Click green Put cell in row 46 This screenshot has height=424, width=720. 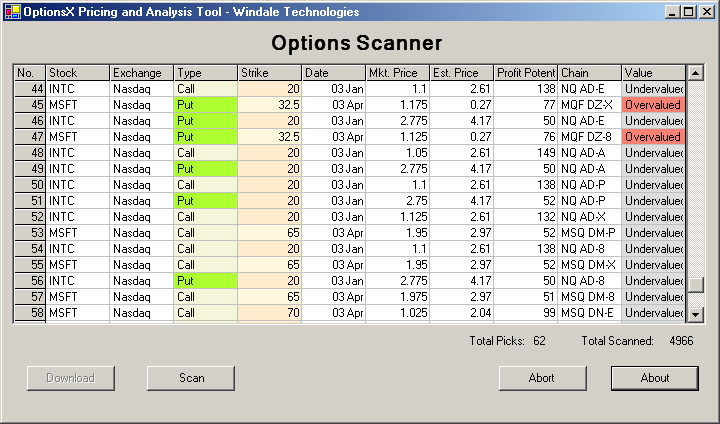pyautogui.click(x=206, y=121)
